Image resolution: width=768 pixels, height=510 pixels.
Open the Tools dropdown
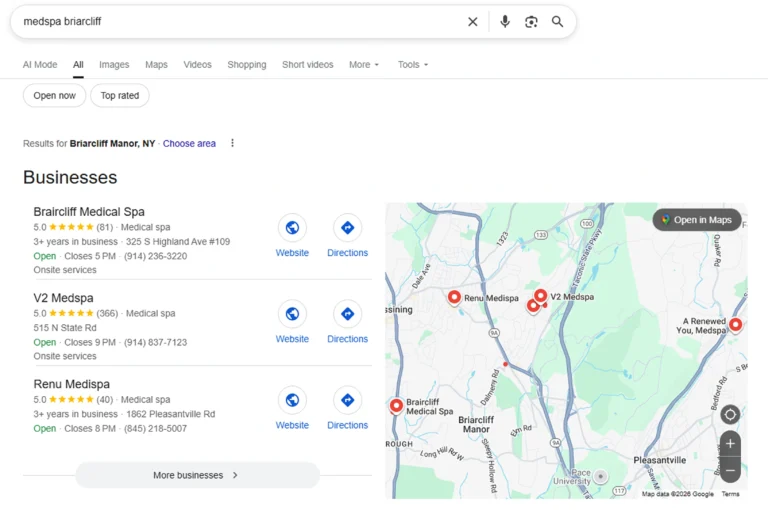pyautogui.click(x=413, y=65)
